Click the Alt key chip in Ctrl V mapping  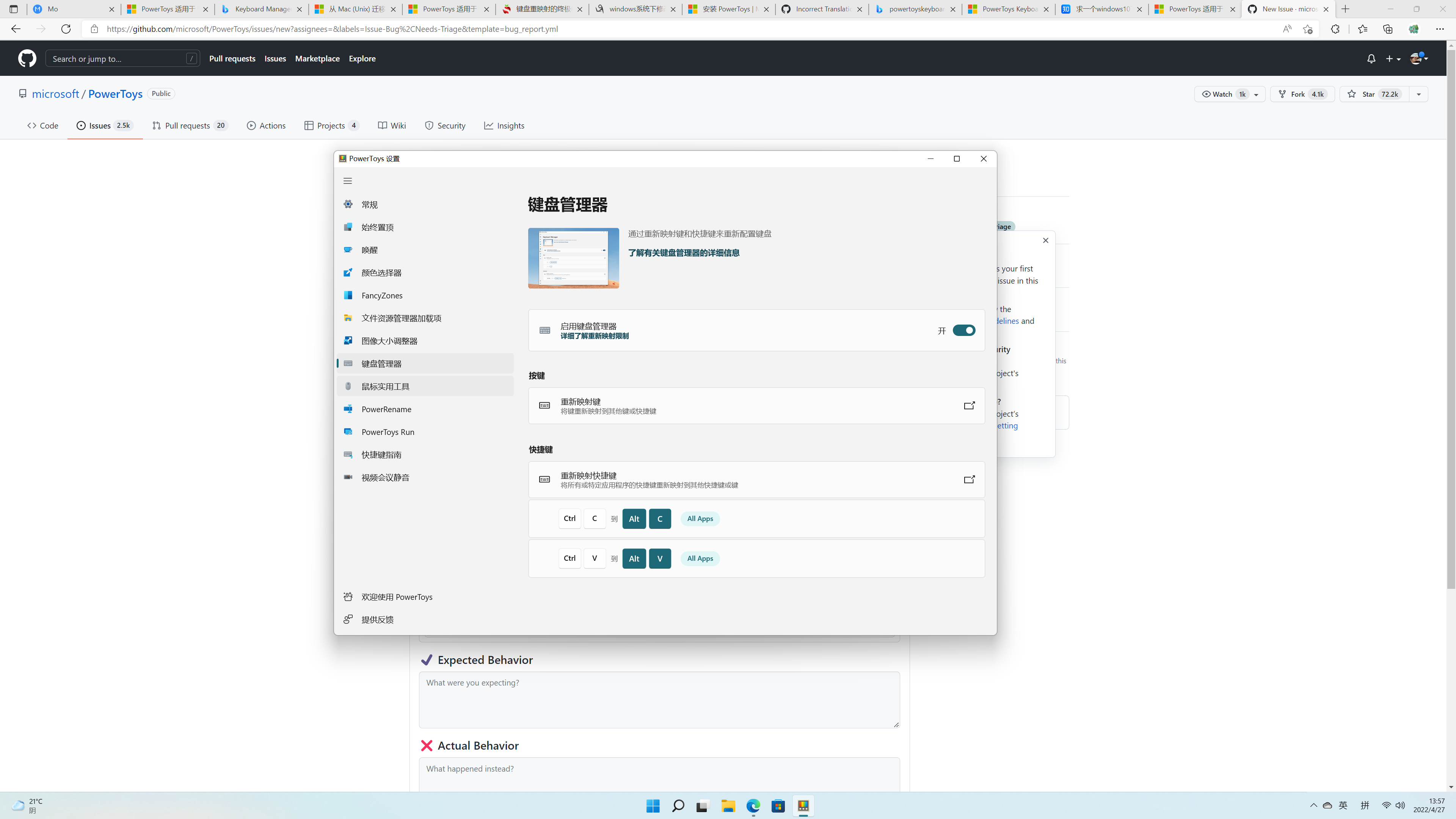coord(634,559)
